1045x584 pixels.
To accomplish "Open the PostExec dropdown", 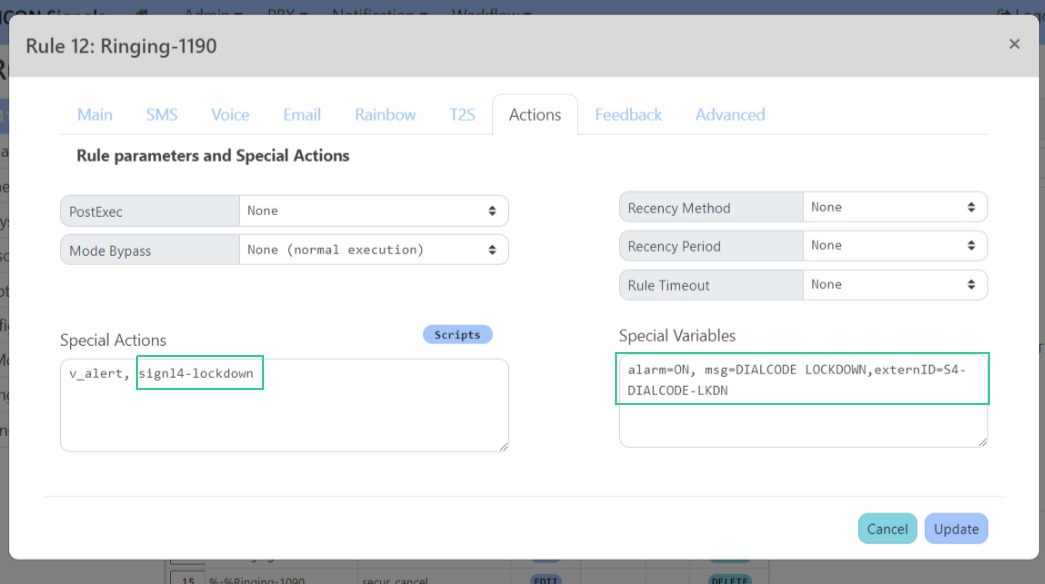I will tap(375, 209).
